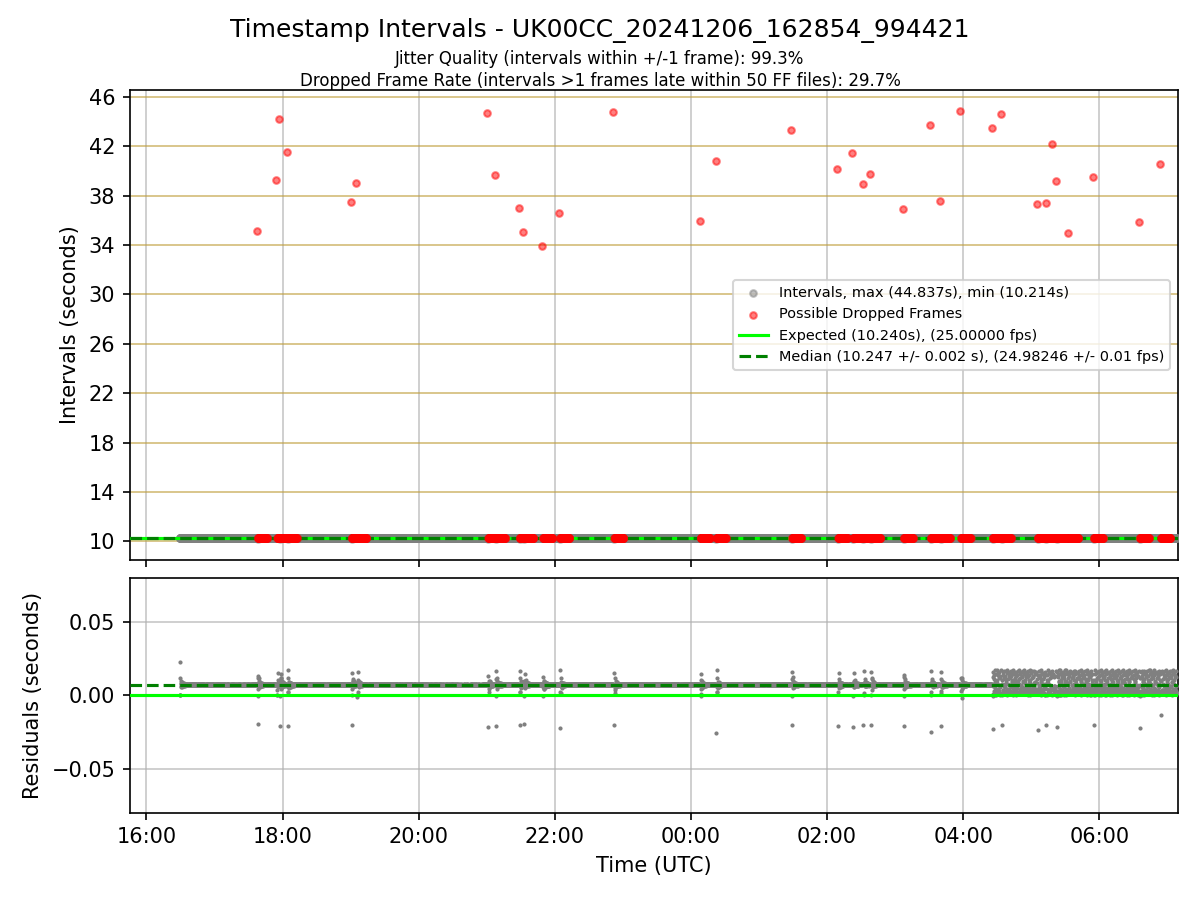This screenshot has height=900, width=1200.
Task: Click the x-axis tick label '04:00'
Action: coord(962,834)
